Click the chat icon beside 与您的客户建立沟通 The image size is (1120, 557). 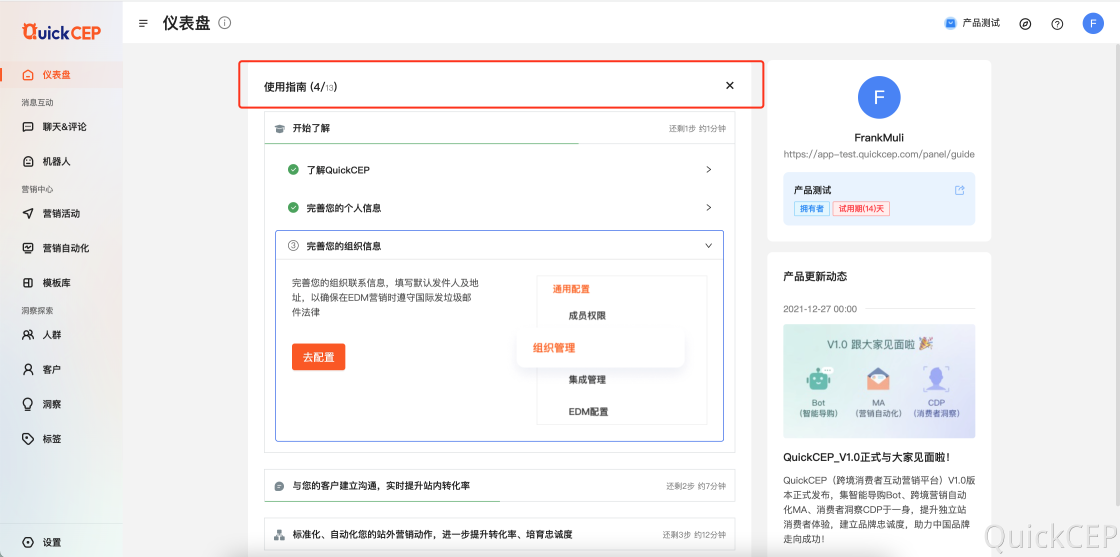279,486
